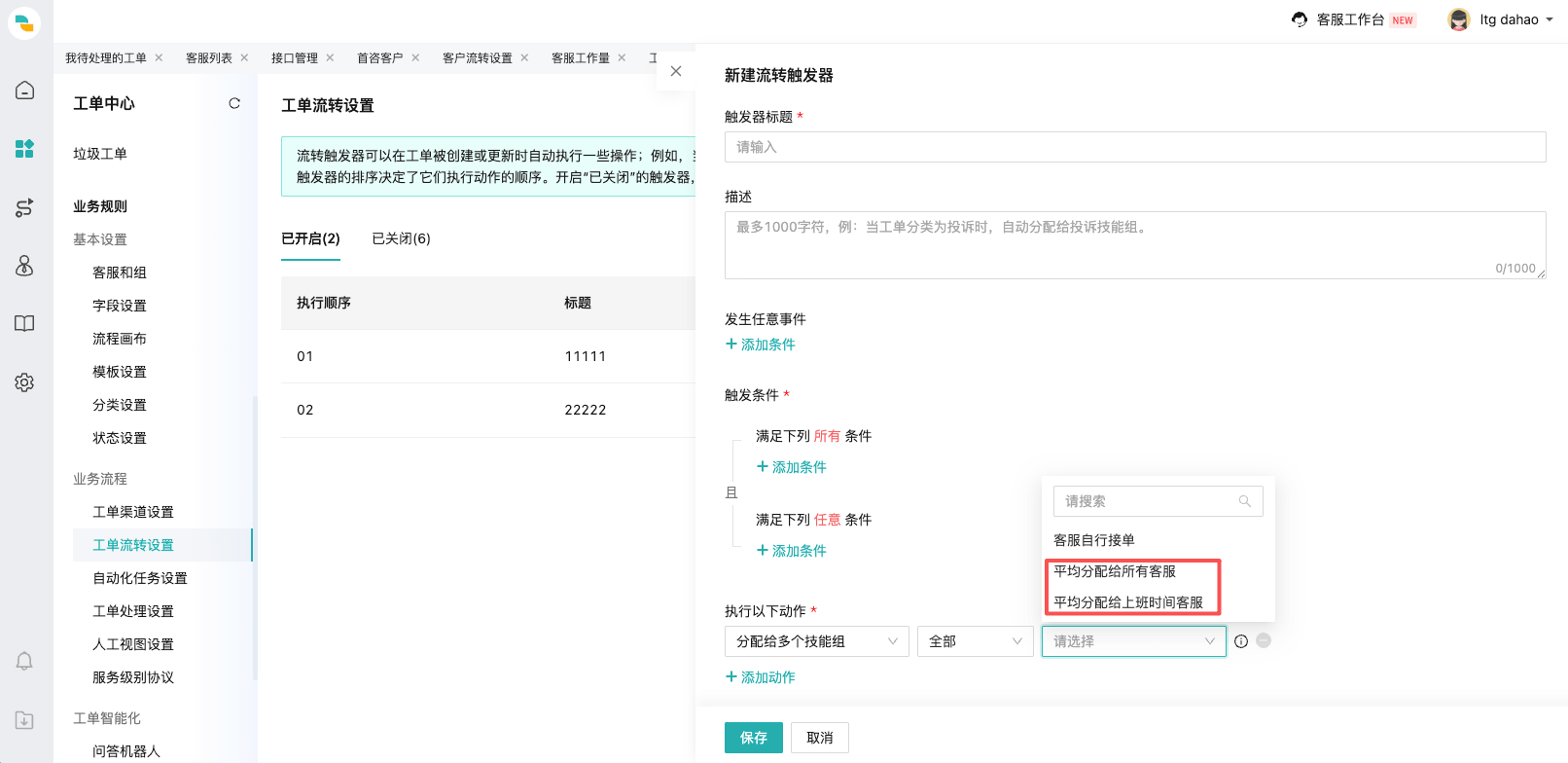Click 添加动作 link
The image size is (1568, 763).
pyautogui.click(x=761, y=677)
